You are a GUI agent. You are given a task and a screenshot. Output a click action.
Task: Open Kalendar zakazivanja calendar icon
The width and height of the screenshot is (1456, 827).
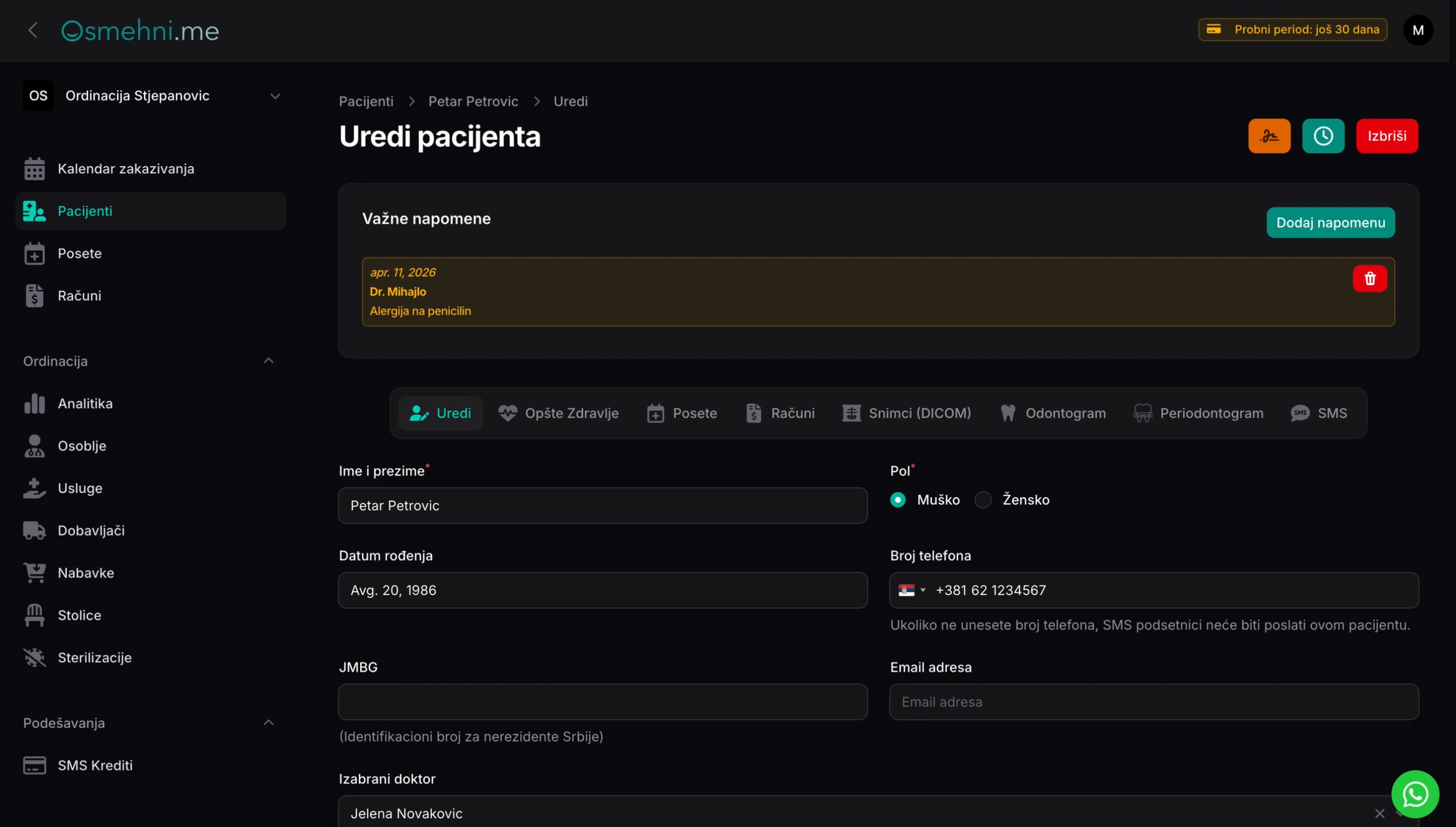click(34, 169)
